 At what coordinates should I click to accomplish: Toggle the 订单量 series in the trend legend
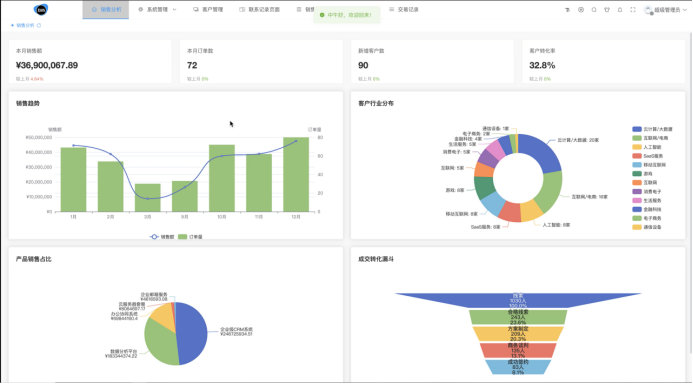point(190,237)
